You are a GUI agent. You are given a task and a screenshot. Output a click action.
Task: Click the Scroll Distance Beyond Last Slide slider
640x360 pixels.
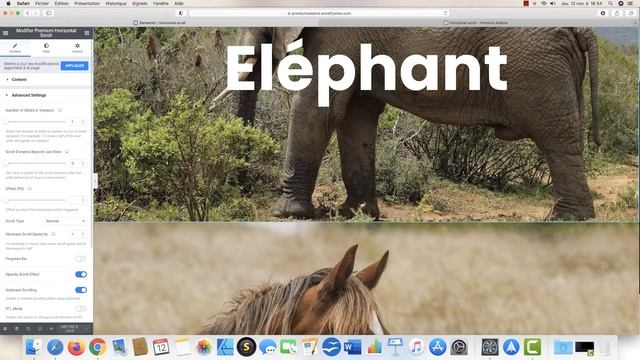tap(35, 163)
